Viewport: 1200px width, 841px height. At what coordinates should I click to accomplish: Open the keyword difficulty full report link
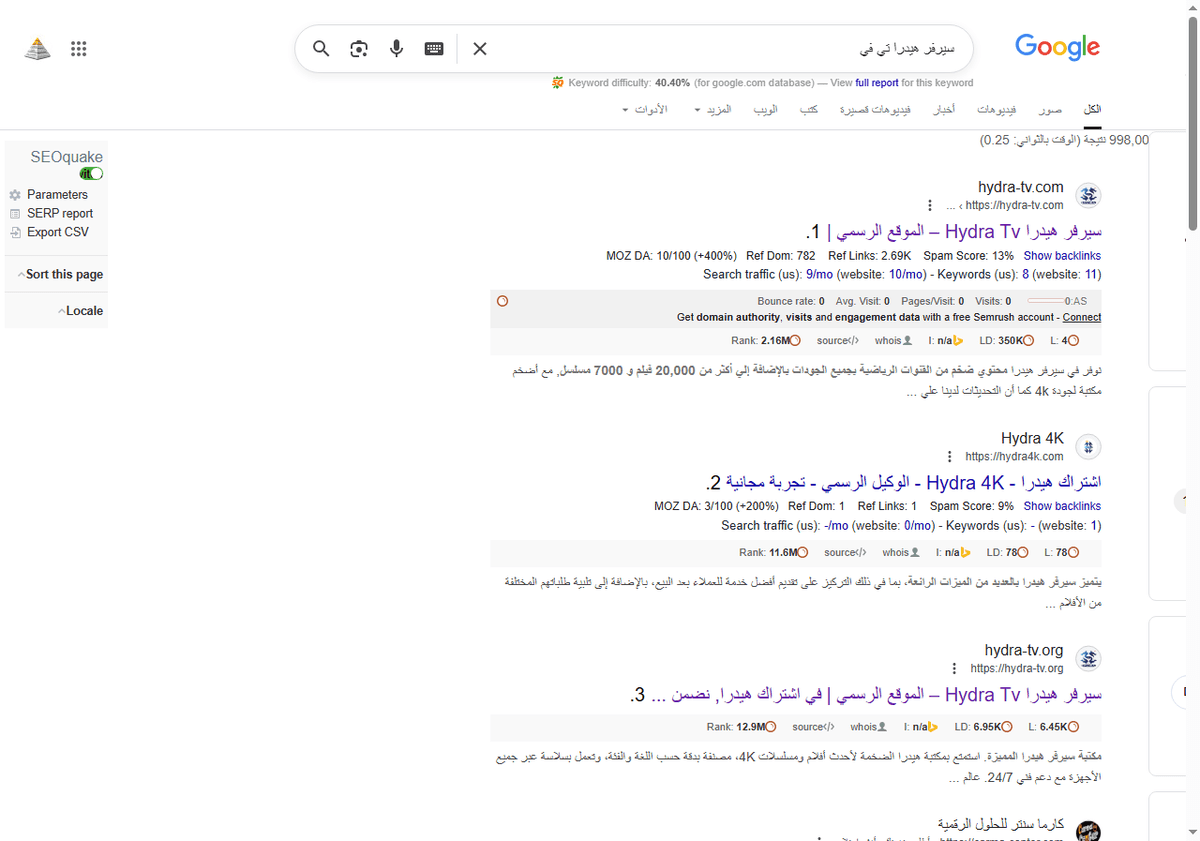878,83
